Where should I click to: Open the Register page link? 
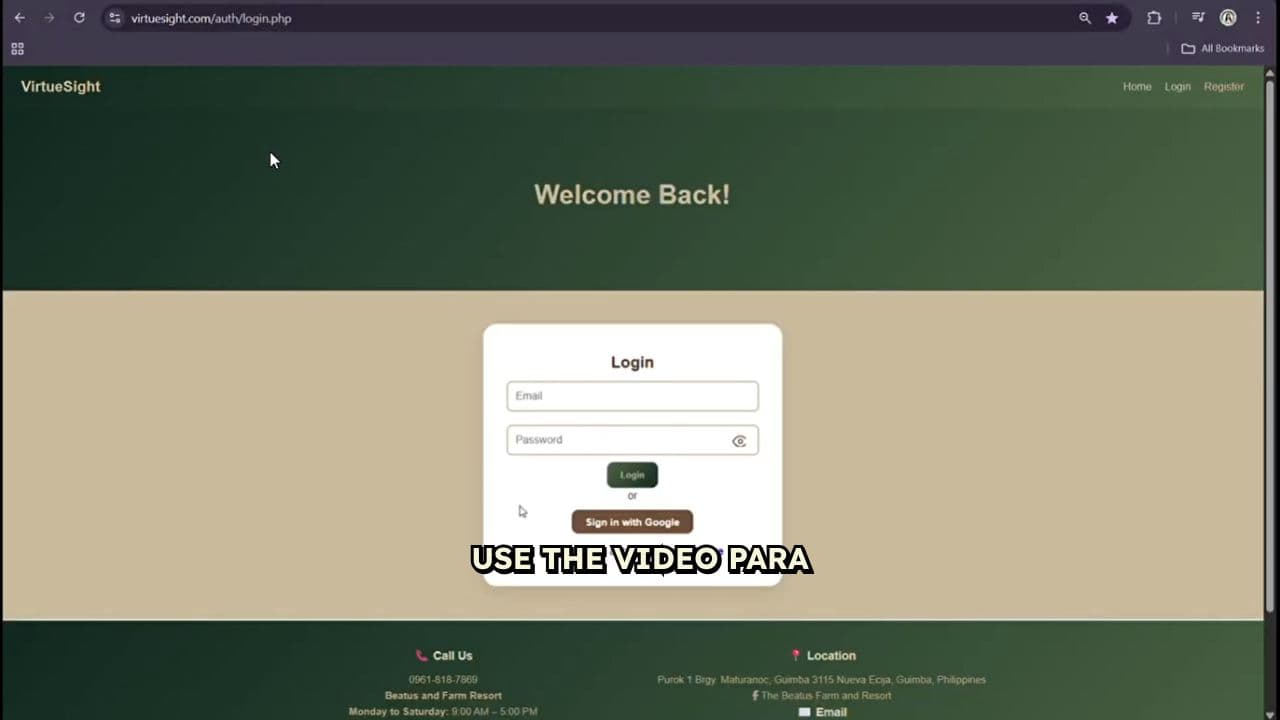coord(1223,87)
